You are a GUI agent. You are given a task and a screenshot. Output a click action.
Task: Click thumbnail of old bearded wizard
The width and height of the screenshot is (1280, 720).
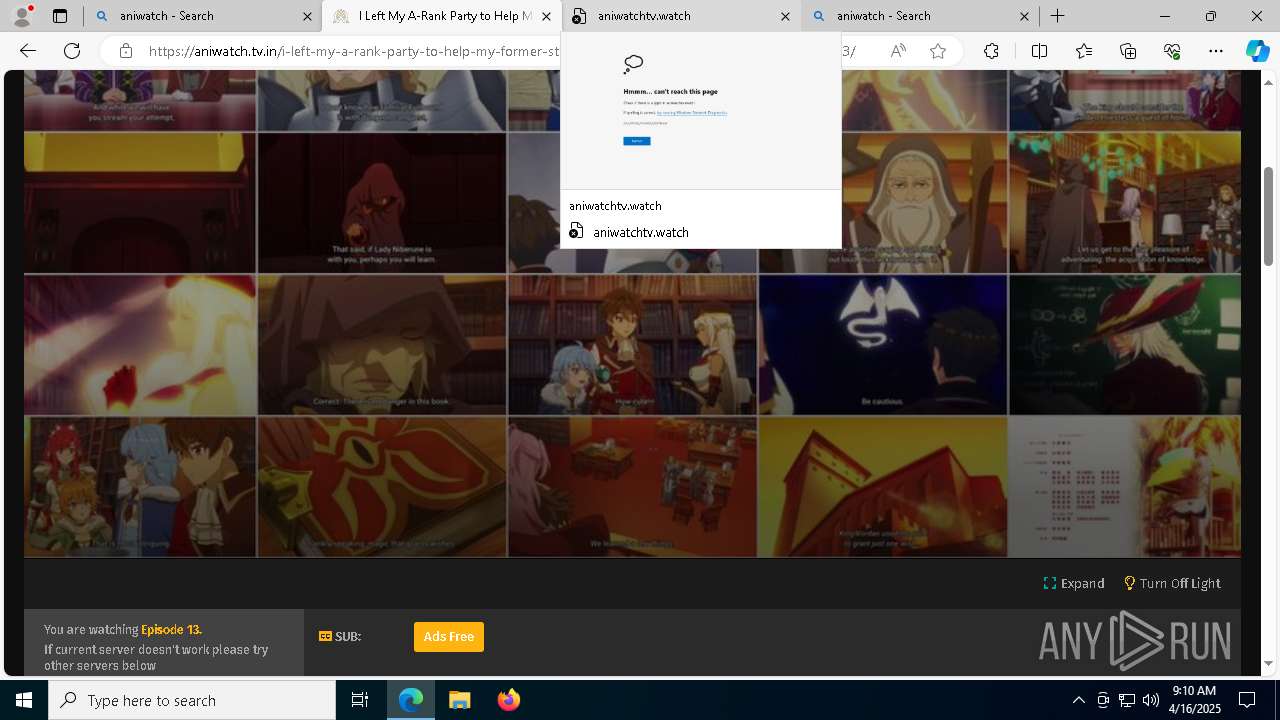coord(883,203)
